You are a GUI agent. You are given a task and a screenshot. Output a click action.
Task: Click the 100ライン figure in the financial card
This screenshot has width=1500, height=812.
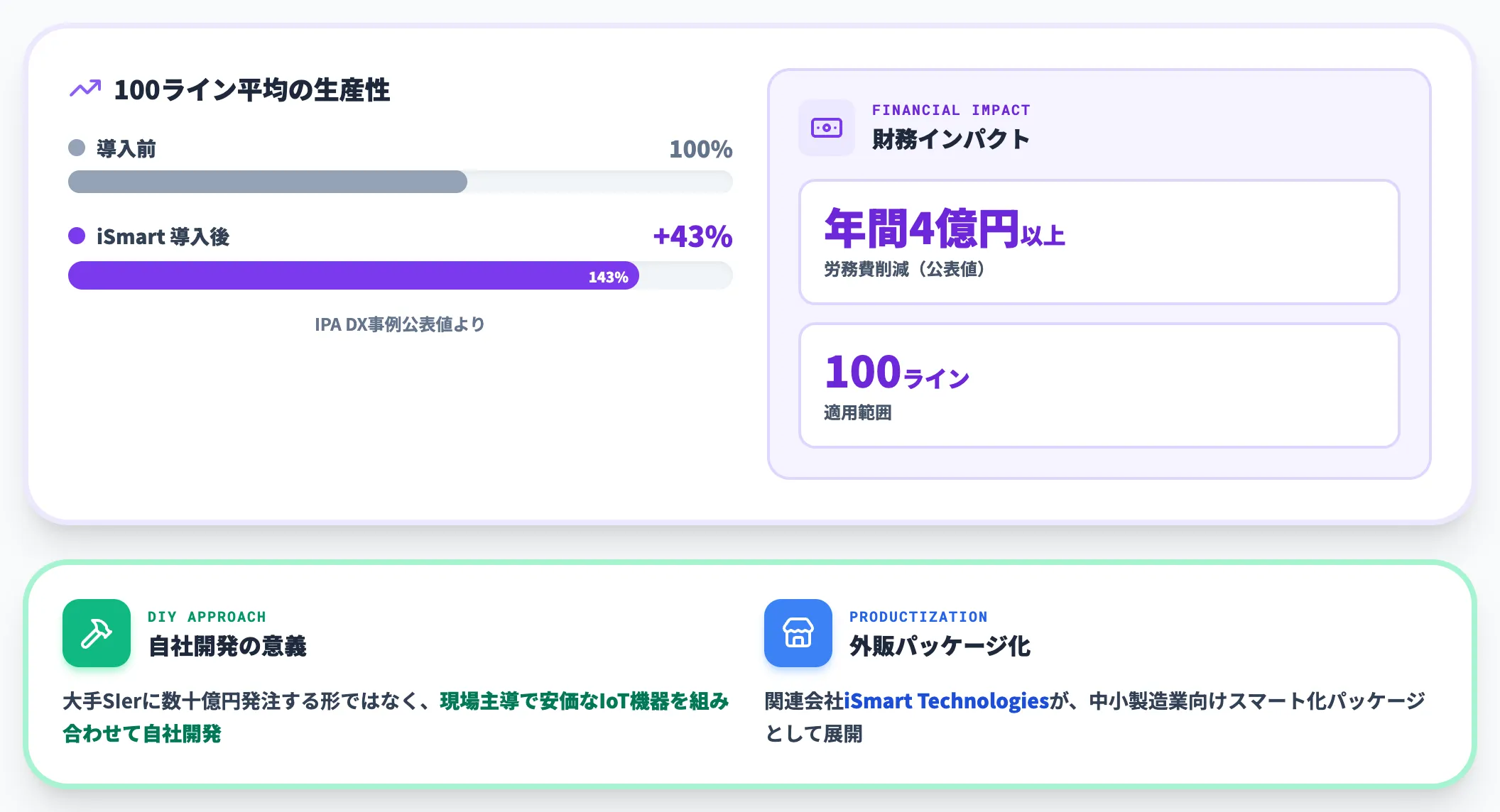(897, 372)
